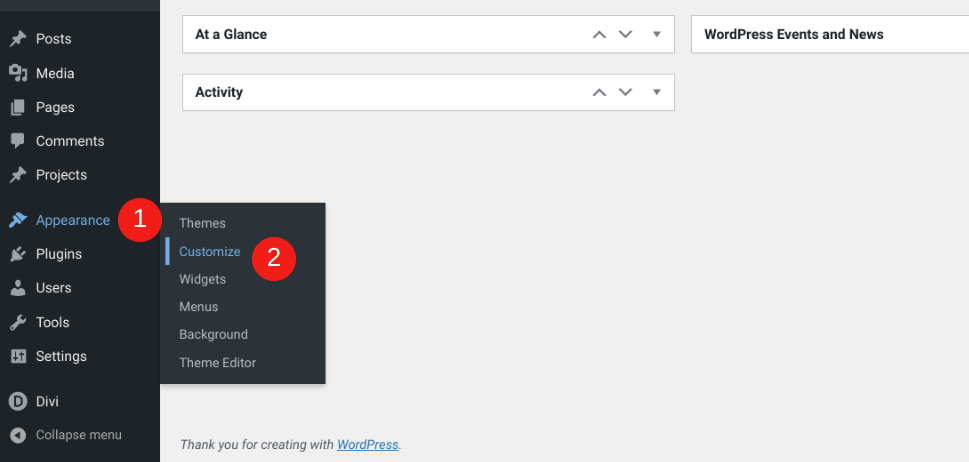Click the Projects pushpin icon
This screenshot has width=969, height=462.
click(x=17, y=175)
